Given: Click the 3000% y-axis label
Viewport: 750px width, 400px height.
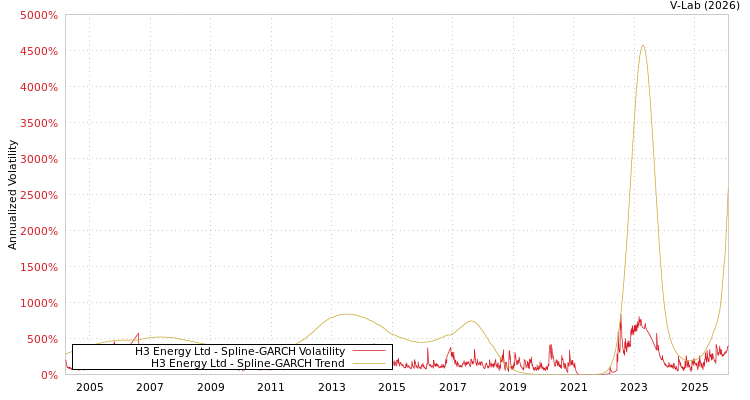Looking at the screenshot, I should click(39, 159).
